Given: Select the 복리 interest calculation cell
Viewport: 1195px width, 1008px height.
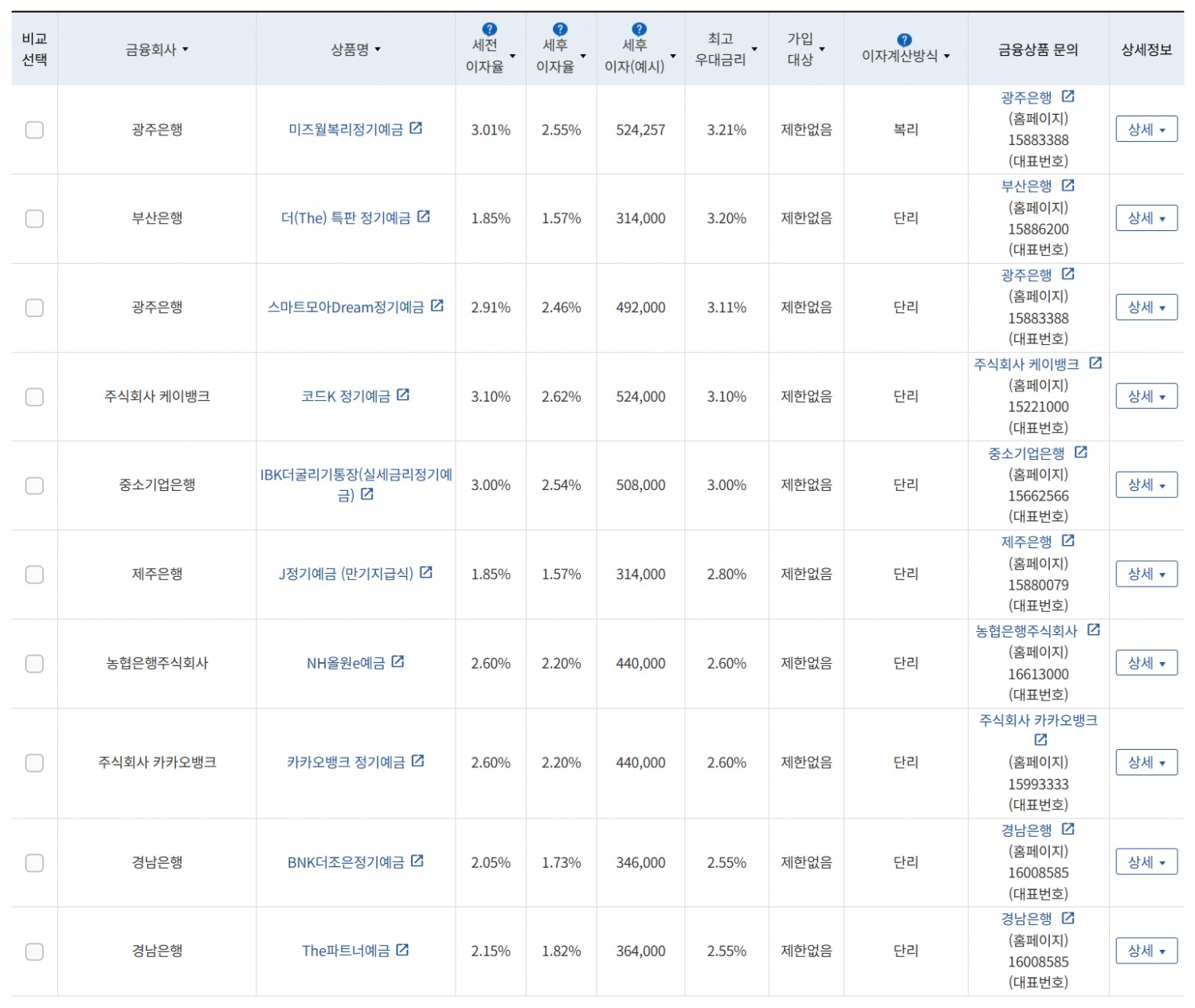Looking at the screenshot, I should [906, 129].
